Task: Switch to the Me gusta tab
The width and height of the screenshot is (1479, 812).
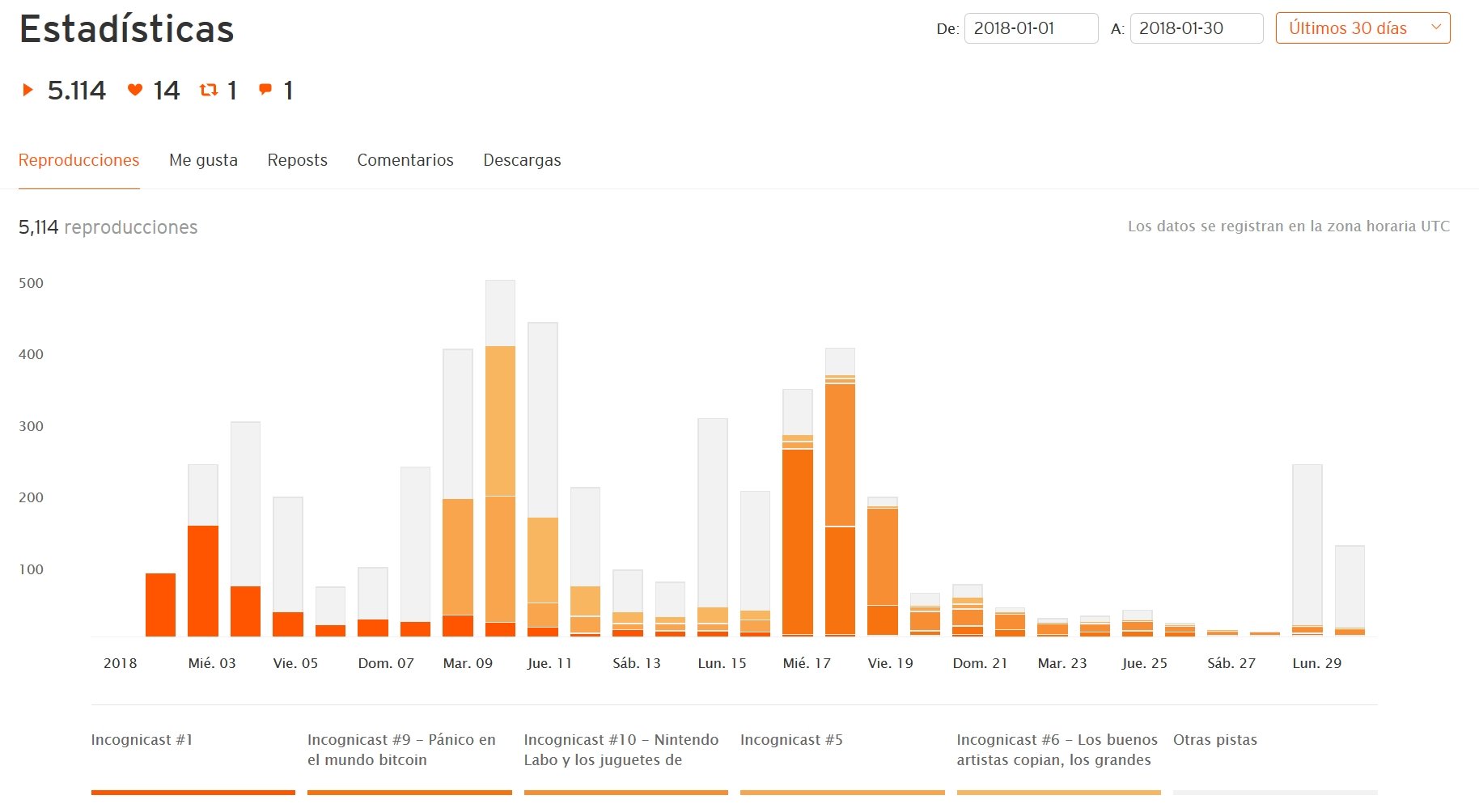Action: pyautogui.click(x=203, y=160)
